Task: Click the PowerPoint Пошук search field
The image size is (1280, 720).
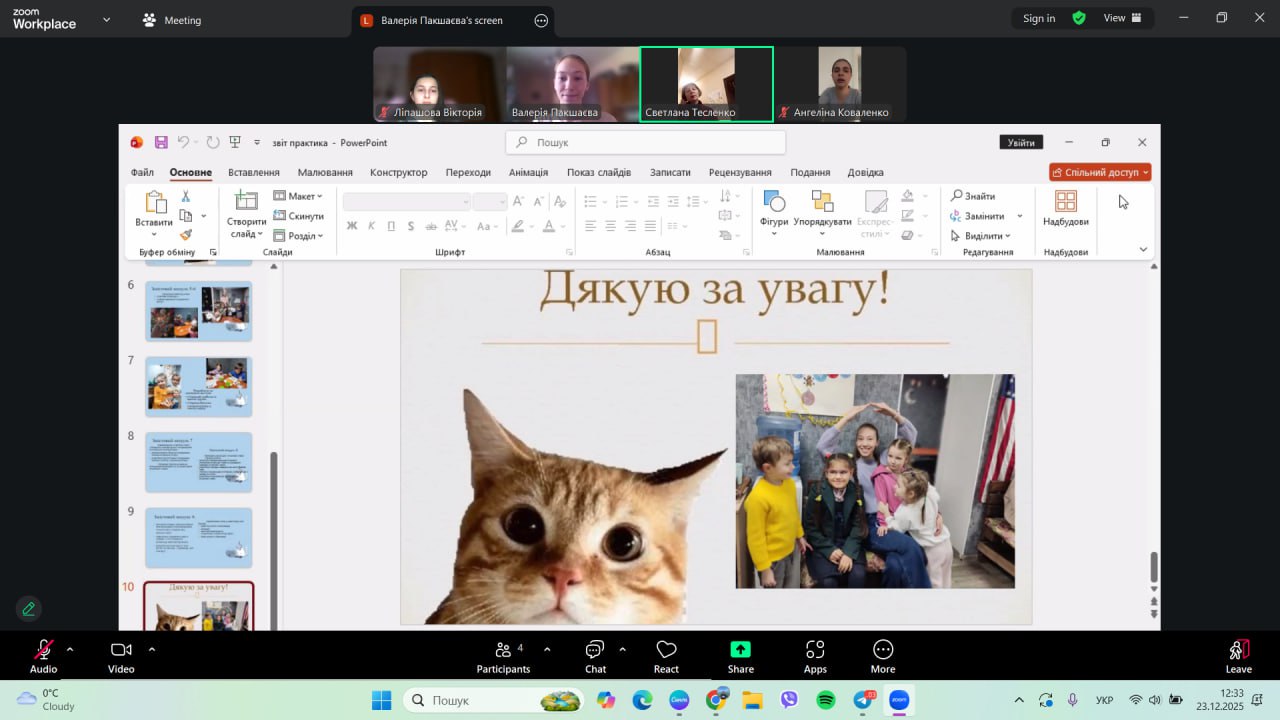Action: [x=645, y=142]
